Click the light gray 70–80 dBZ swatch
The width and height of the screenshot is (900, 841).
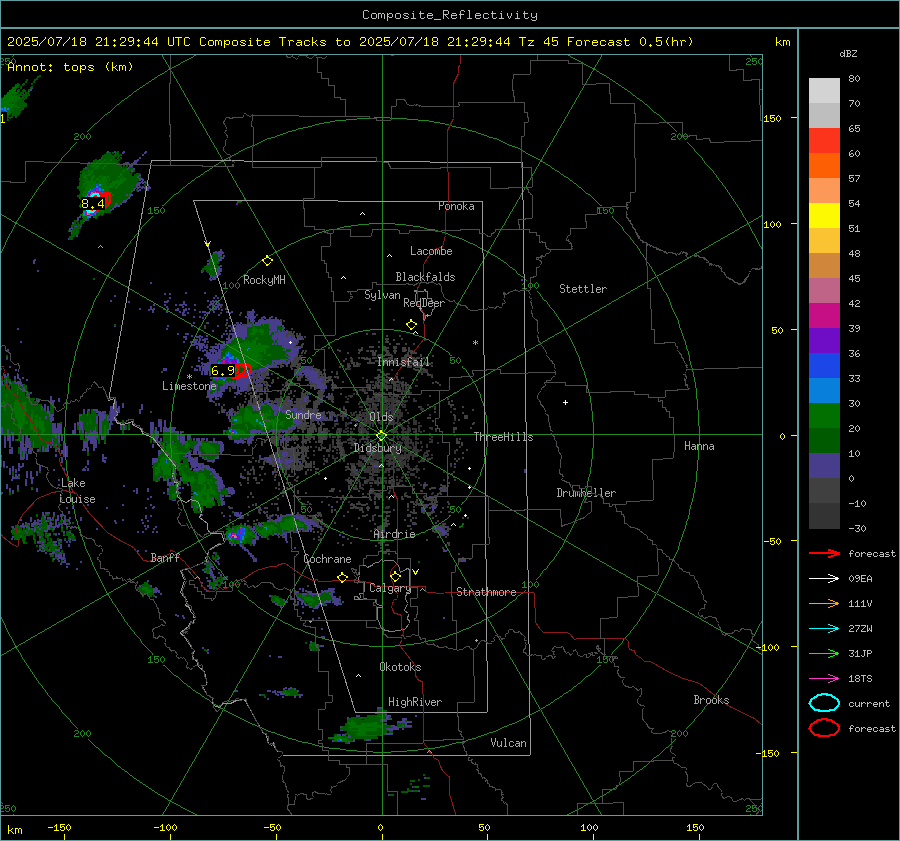point(824,91)
